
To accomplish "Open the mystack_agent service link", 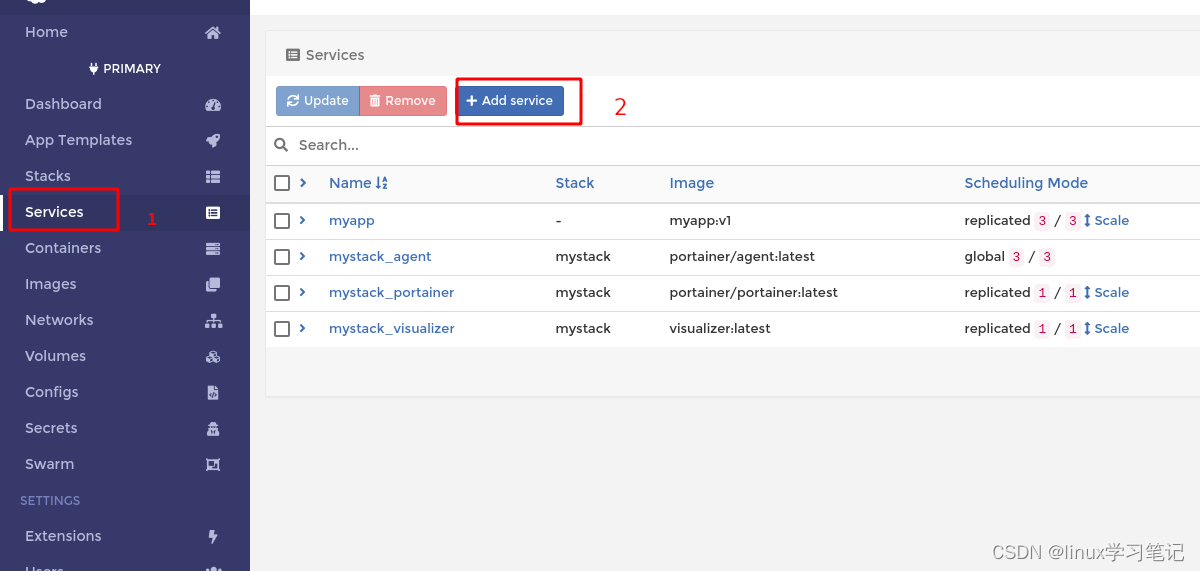I will click(380, 256).
